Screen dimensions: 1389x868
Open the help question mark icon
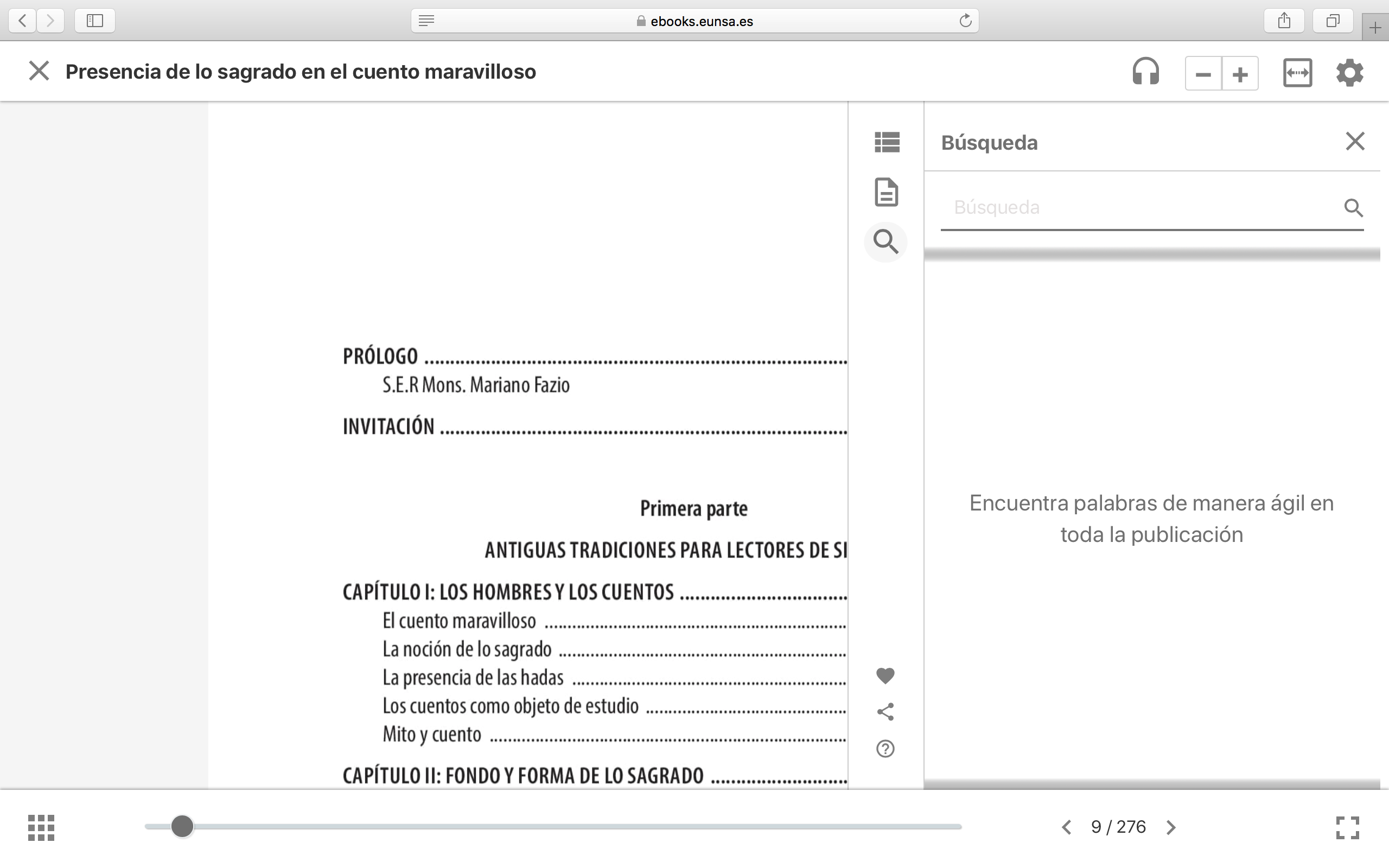click(885, 749)
